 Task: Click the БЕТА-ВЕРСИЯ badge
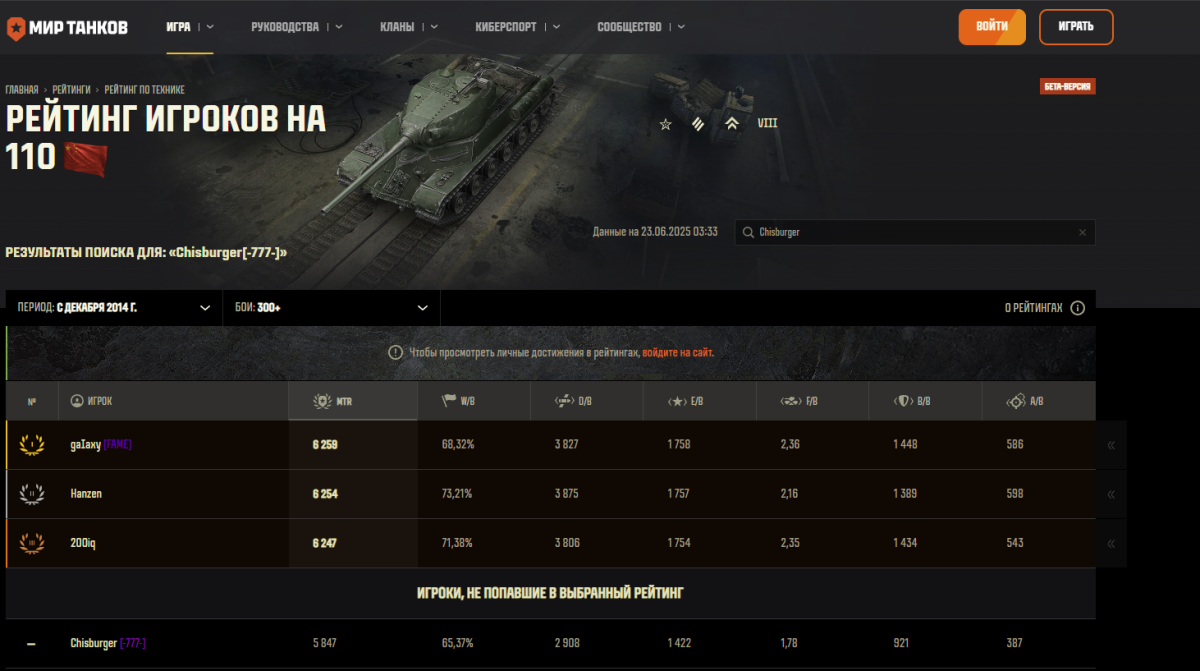pos(1068,87)
